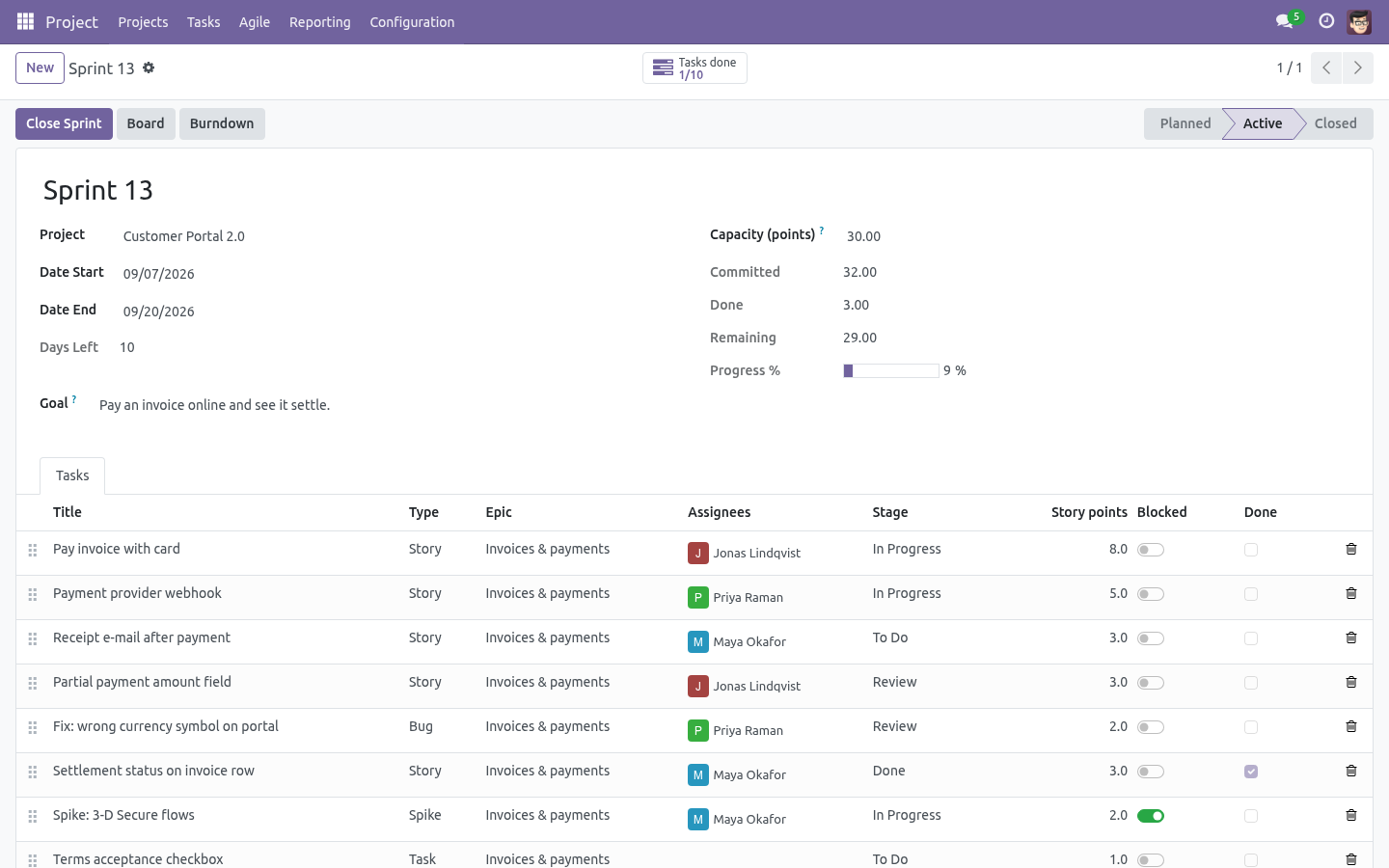The height and width of the screenshot is (868, 1389).
Task: Open the apps grid menu icon
Action: click(25, 21)
